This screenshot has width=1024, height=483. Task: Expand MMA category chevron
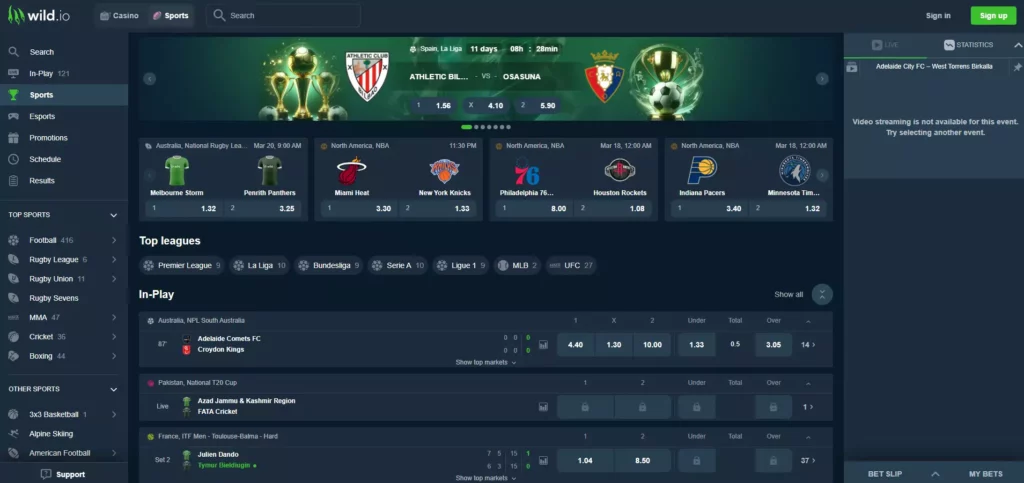(x=114, y=317)
